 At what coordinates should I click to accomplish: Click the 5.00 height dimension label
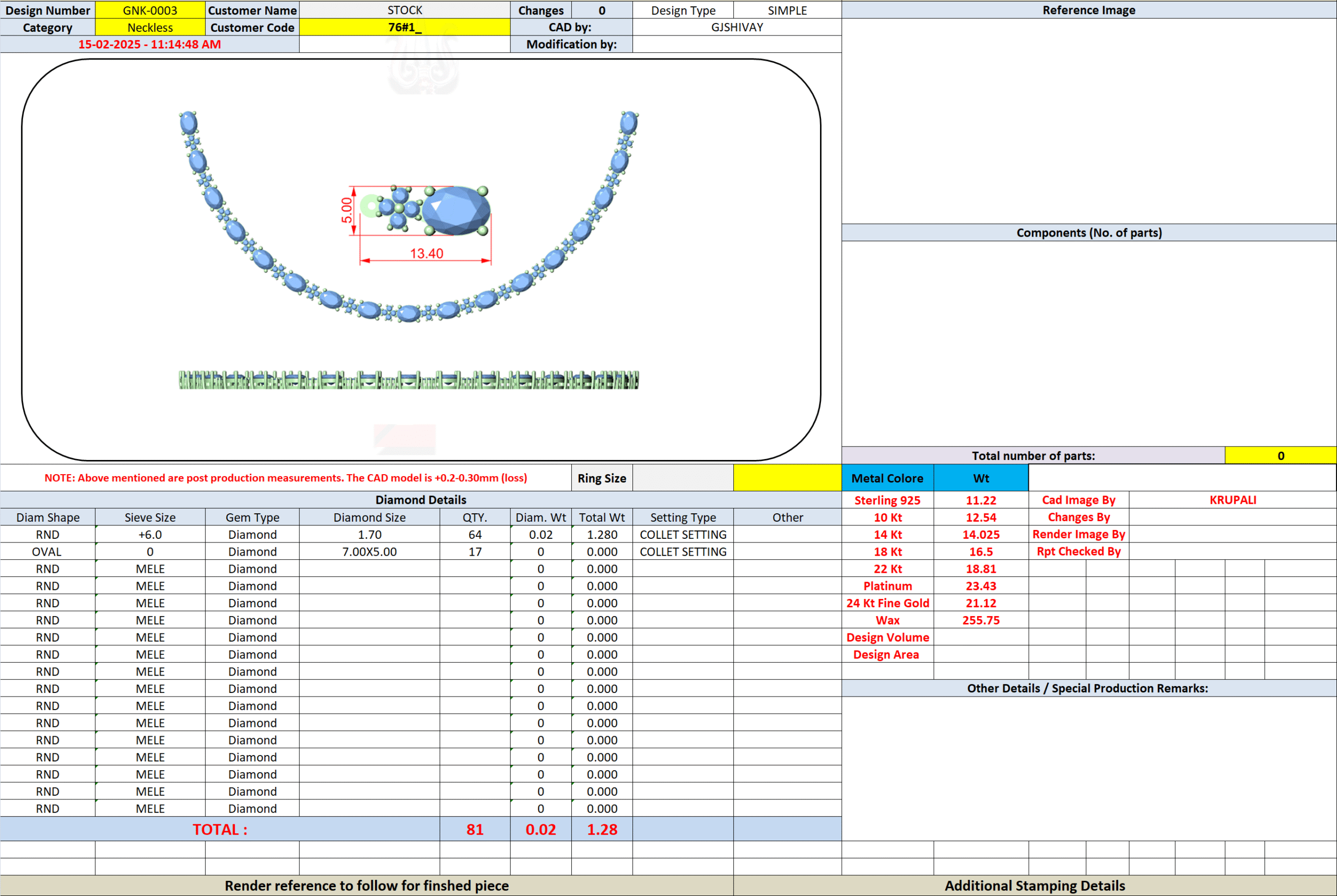click(347, 210)
